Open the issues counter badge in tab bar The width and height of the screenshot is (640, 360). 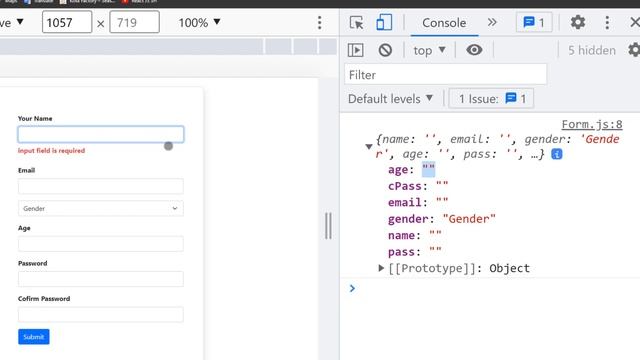coord(534,22)
